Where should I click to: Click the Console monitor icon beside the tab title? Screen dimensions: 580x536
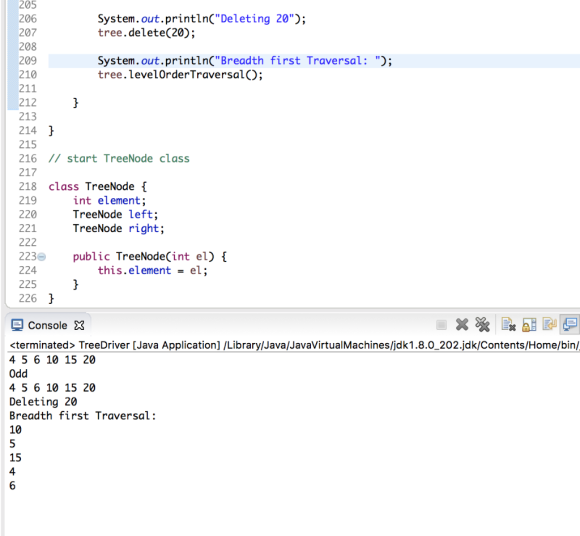coord(17,325)
